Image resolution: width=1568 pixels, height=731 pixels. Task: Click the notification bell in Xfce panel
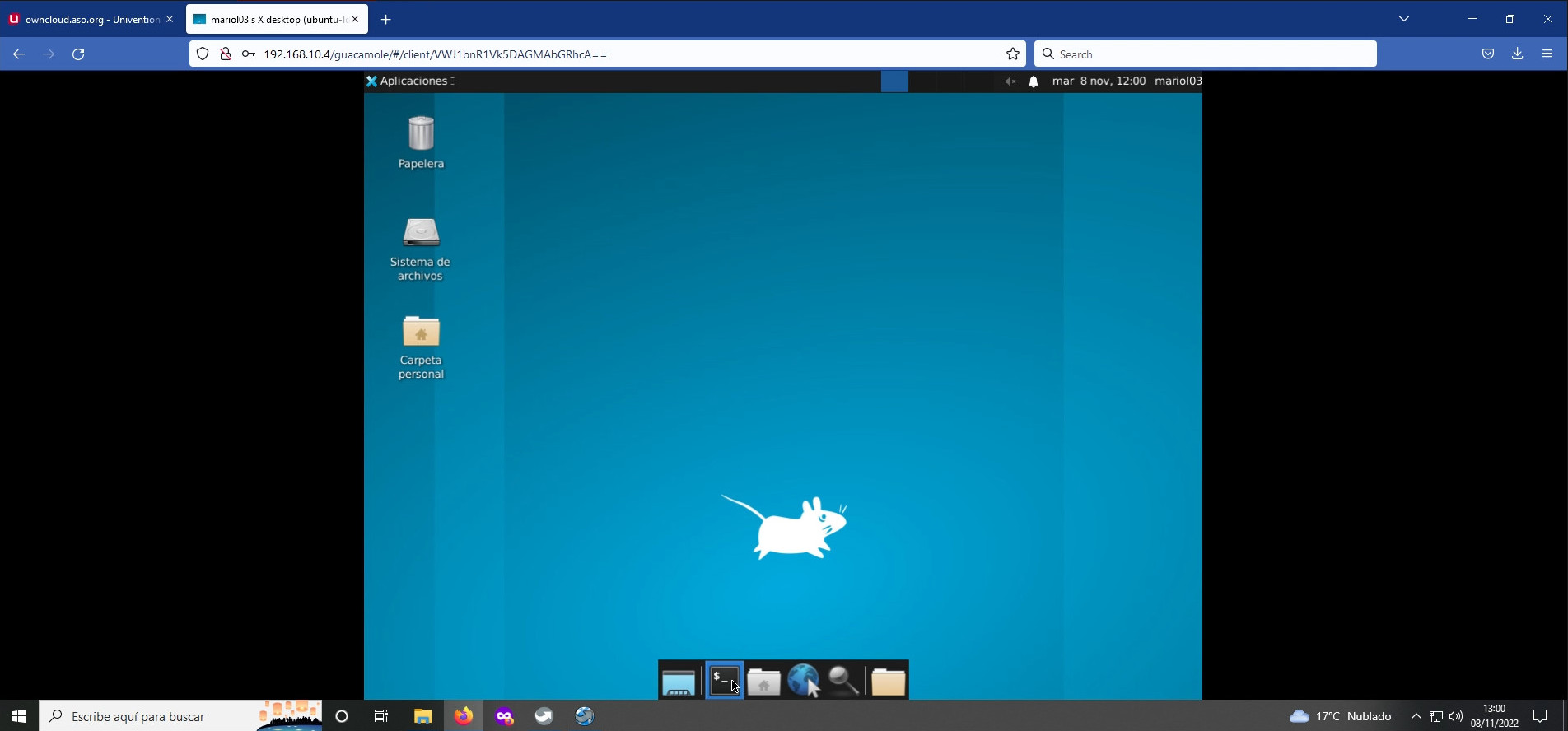tap(1034, 81)
